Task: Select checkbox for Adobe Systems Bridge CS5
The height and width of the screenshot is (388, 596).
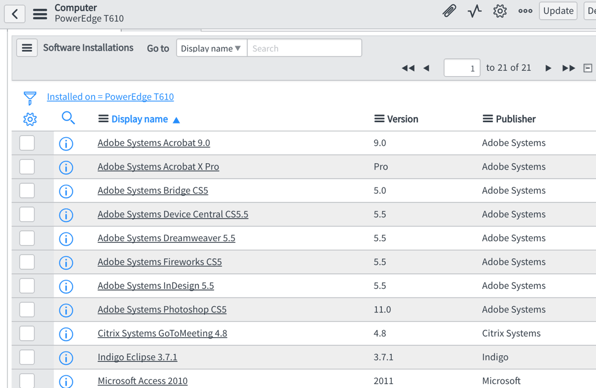Action: (27, 191)
